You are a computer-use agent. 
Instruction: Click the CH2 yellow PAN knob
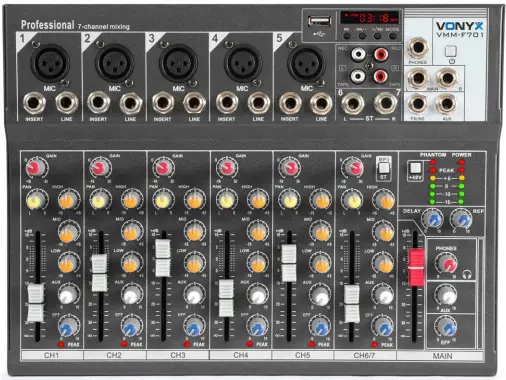tap(99, 199)
